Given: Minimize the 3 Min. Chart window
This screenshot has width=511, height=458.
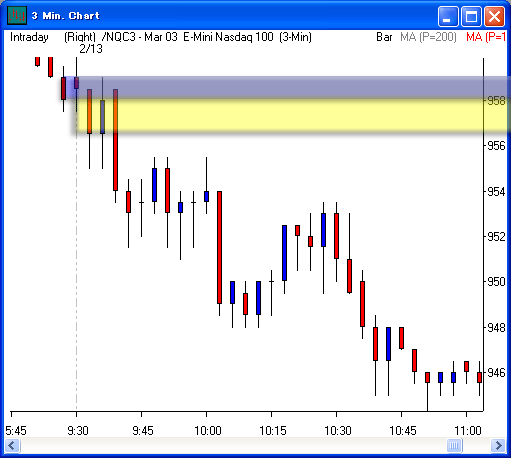Looking at the screenshot, I should tap(448, 16).
